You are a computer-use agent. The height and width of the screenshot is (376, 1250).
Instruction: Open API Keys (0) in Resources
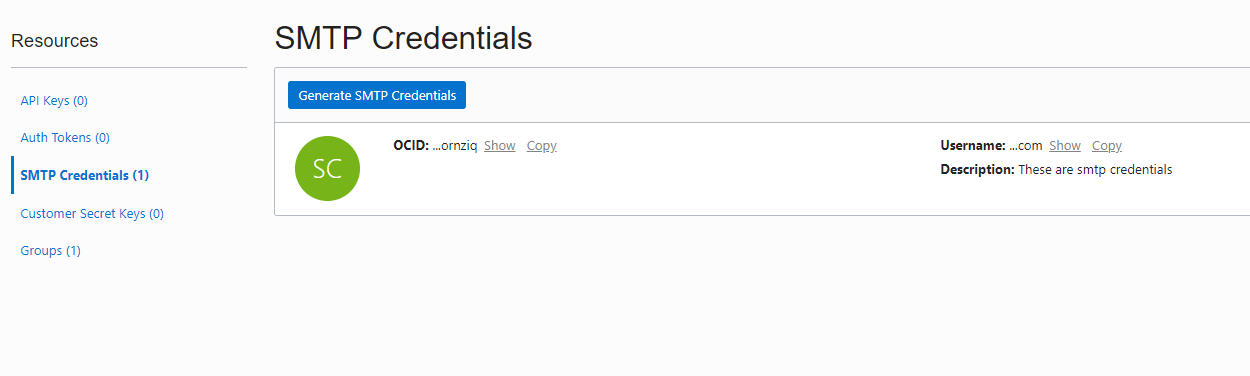(x=54, y=101)
